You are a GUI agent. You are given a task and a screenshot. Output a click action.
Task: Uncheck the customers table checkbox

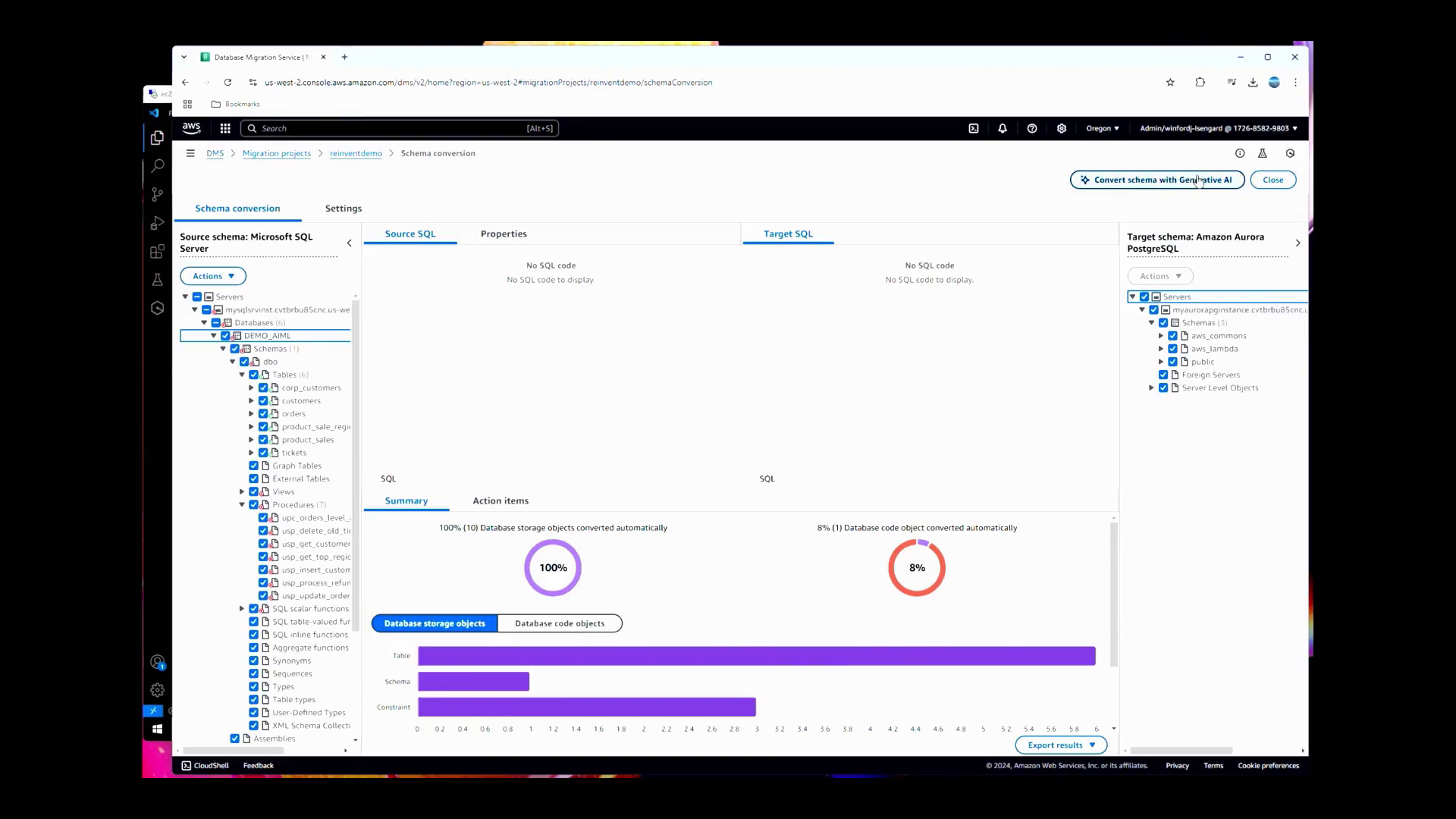[263, 401]
